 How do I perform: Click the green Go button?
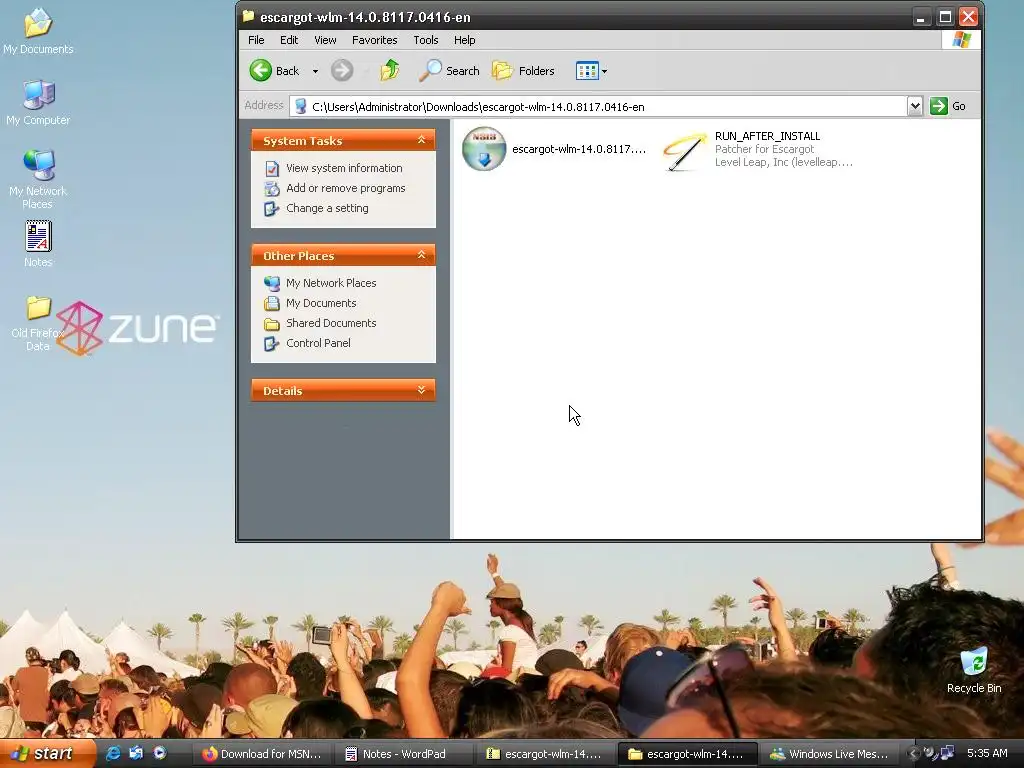[x=948, y=106]
